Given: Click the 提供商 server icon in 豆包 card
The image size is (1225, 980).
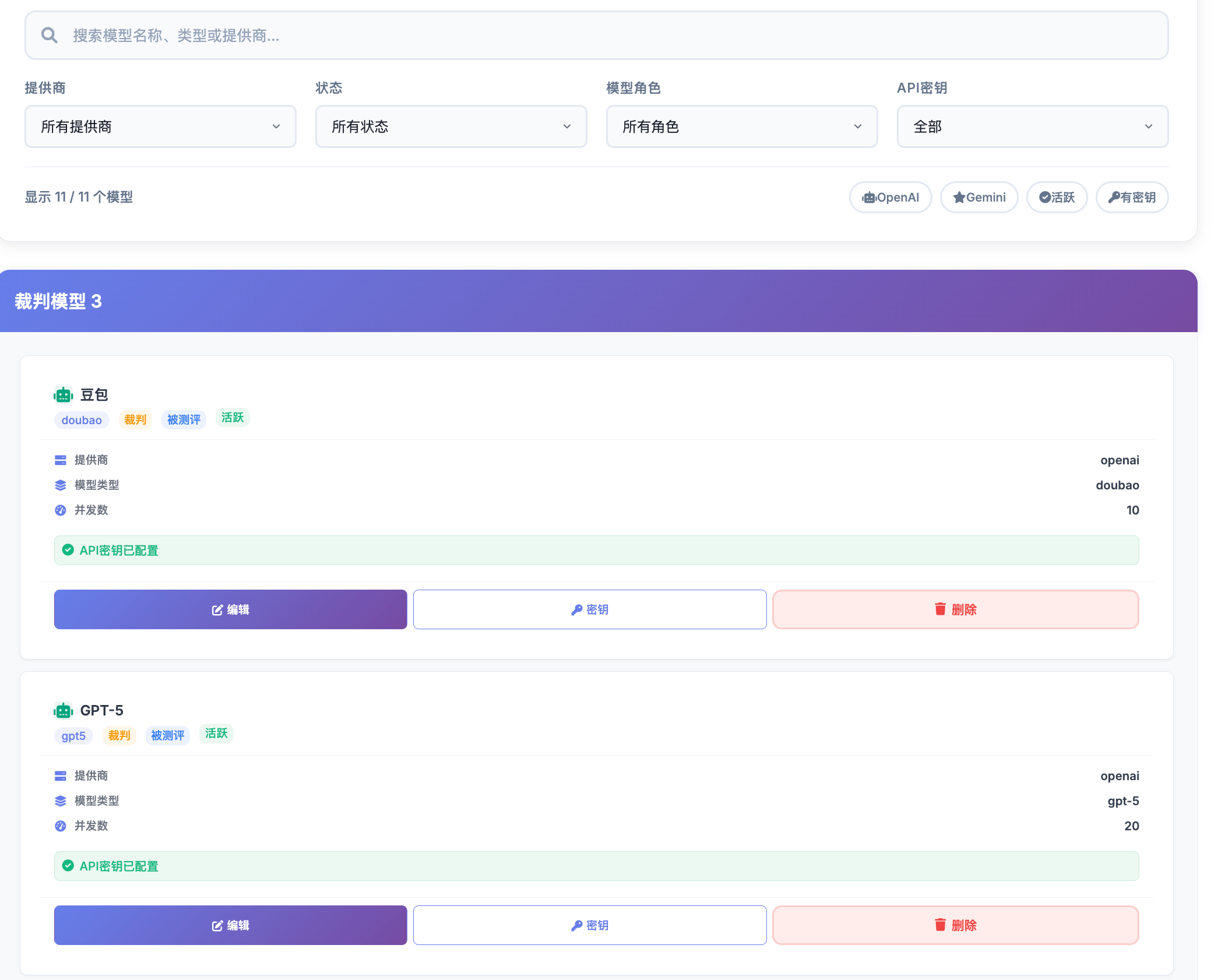Looking at the screenshot, I should (x=61, y=460).
